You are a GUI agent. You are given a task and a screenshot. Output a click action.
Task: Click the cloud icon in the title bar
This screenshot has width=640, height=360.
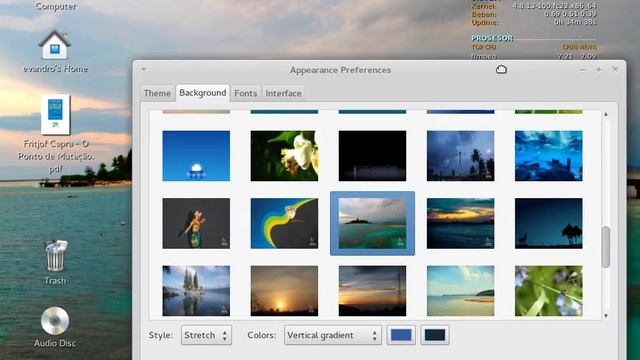[x=501, y=69]
